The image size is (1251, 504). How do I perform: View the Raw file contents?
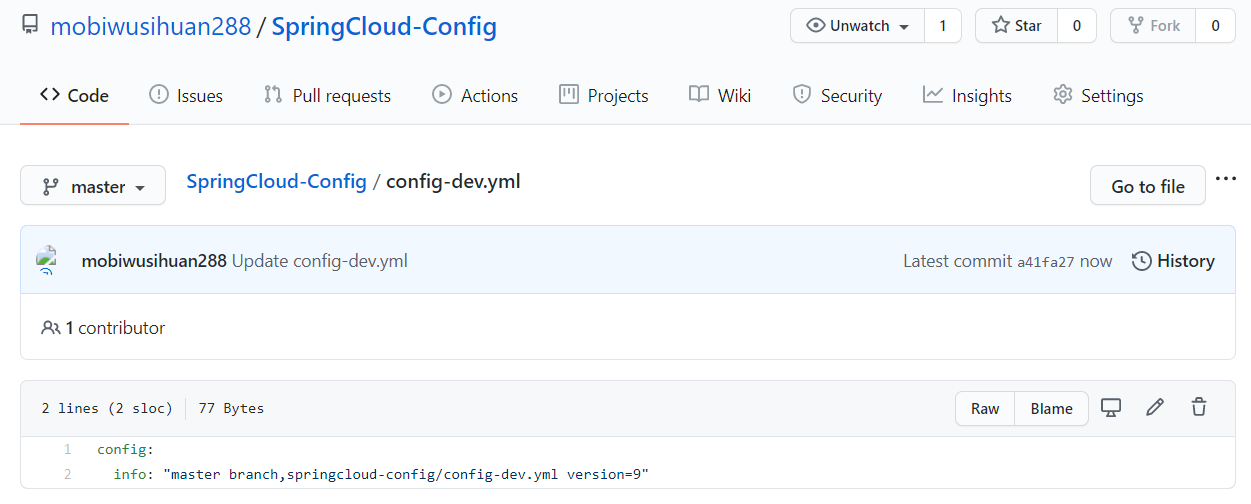tap(985, 408)
